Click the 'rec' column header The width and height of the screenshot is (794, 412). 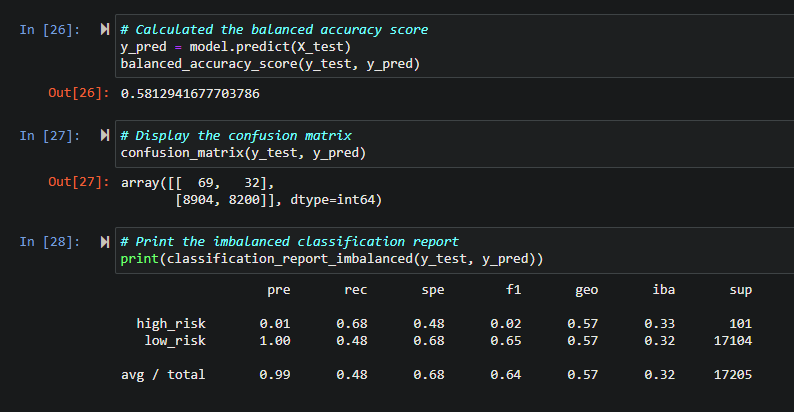point(356,290)
